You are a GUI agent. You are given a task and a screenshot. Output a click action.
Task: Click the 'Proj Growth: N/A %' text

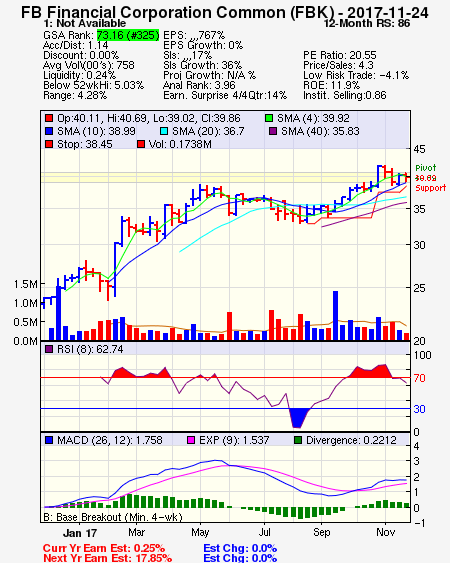coord(209,75)
